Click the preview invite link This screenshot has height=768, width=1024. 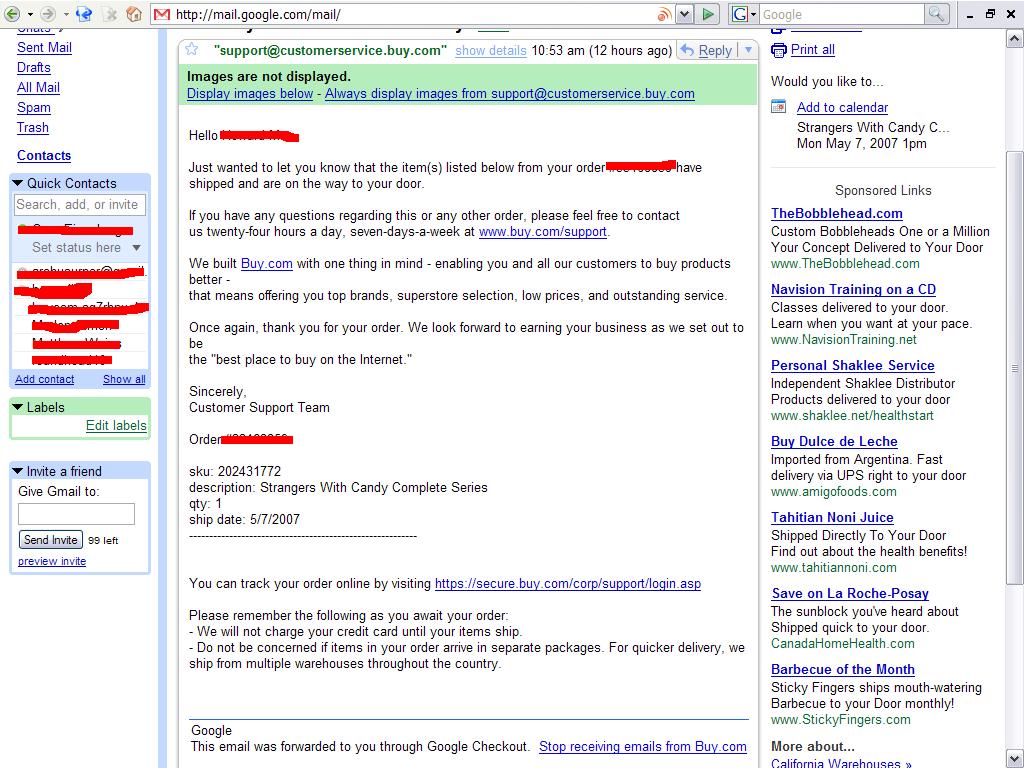52,561
